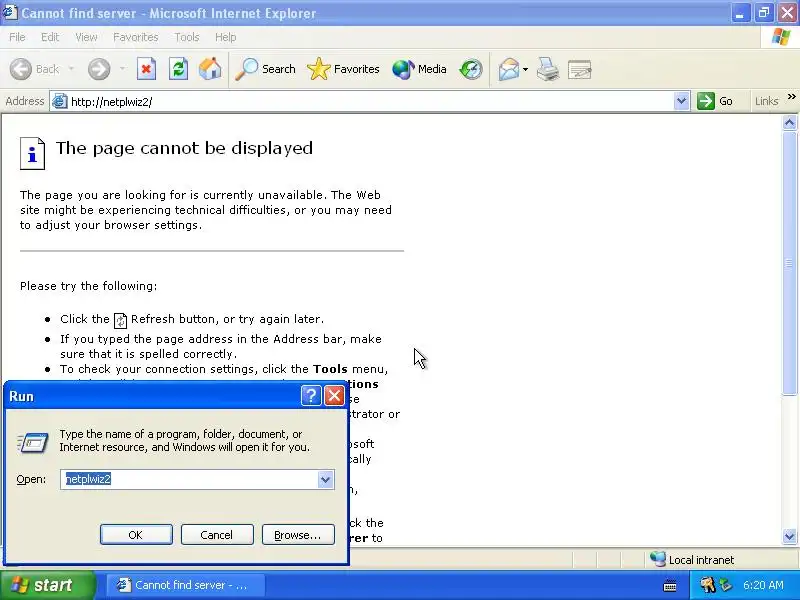Open the Tools menu
800x600 pixels.
tap(187, 37)
